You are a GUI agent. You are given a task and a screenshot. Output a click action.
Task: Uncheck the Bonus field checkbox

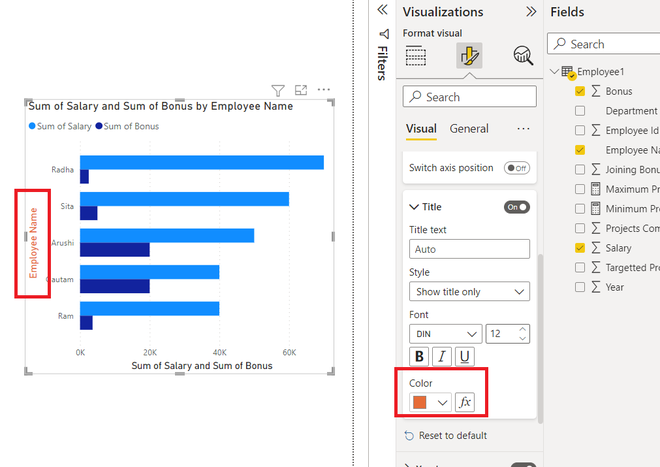pyautogui.click(x=580, y=91)
